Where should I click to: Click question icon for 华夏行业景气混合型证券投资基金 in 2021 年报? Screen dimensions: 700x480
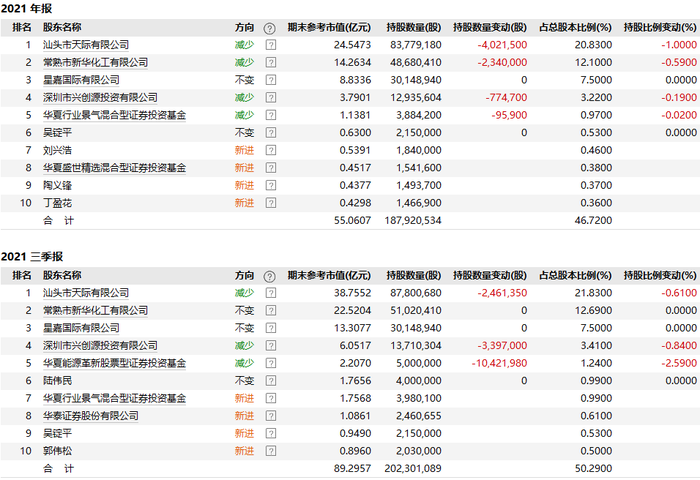[271, 115]
